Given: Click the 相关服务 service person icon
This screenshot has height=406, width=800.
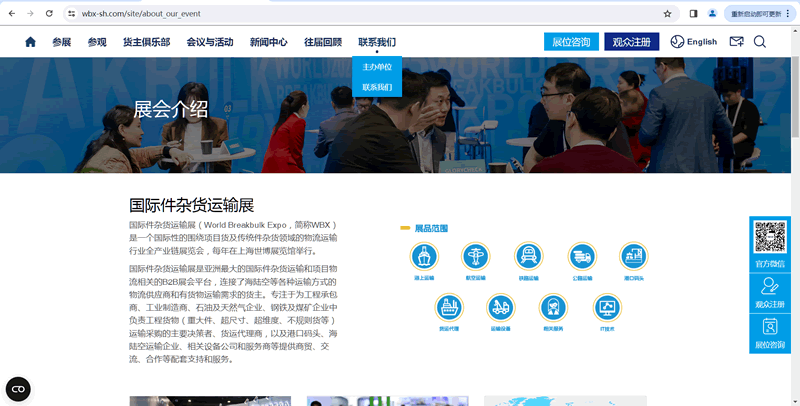Looking at the screenshot, I should (553, 307).
